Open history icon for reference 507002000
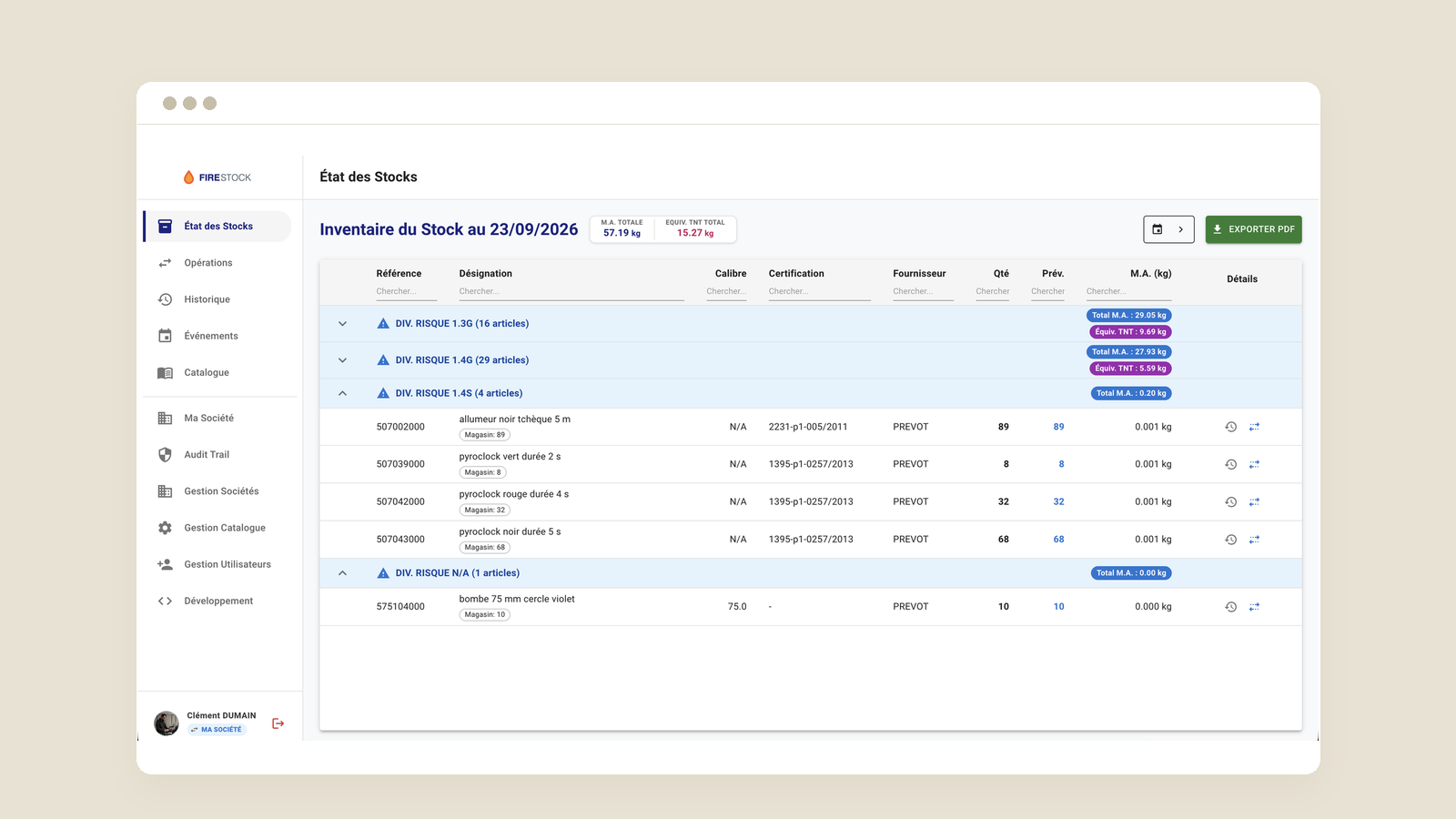This screenshot has height=819, width=1456. tap(1230, 427)
